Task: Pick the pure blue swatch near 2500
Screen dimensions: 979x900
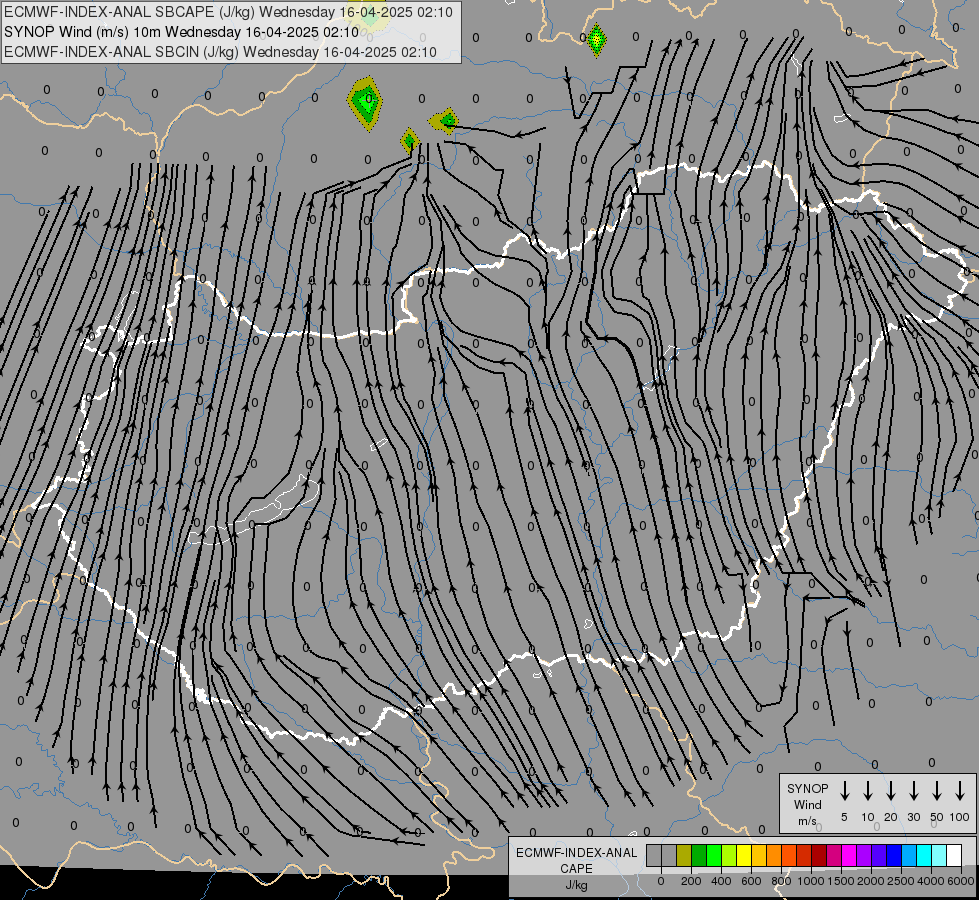Action: 893,855
